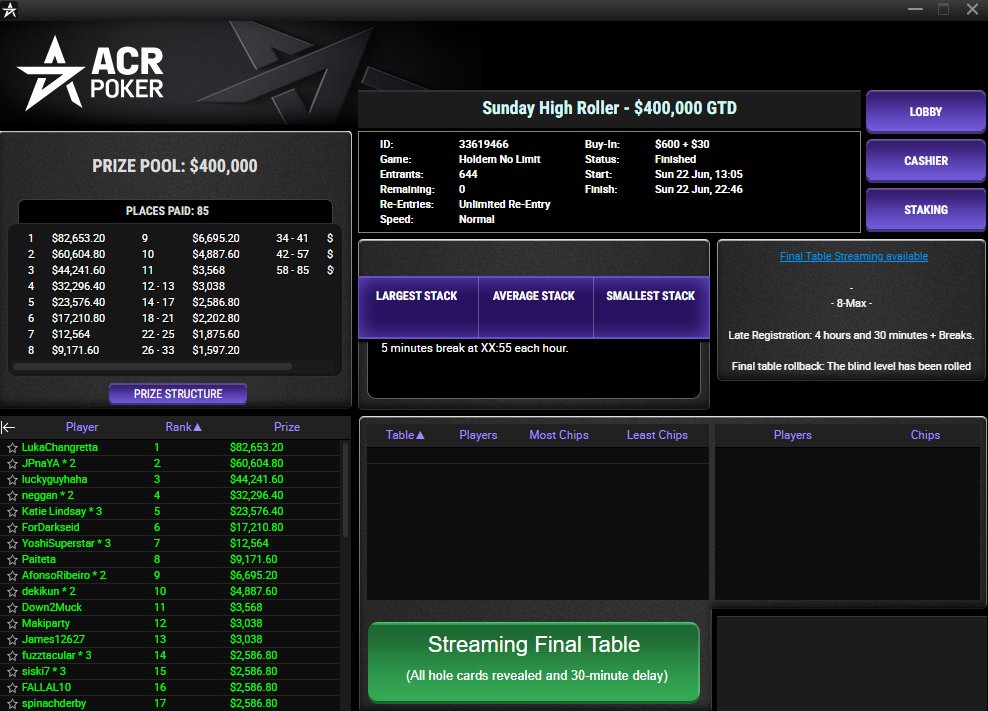This screenshot has width=988, height=711.
Task: Sort tables by Least Chips column
Action: click(657, 435)
